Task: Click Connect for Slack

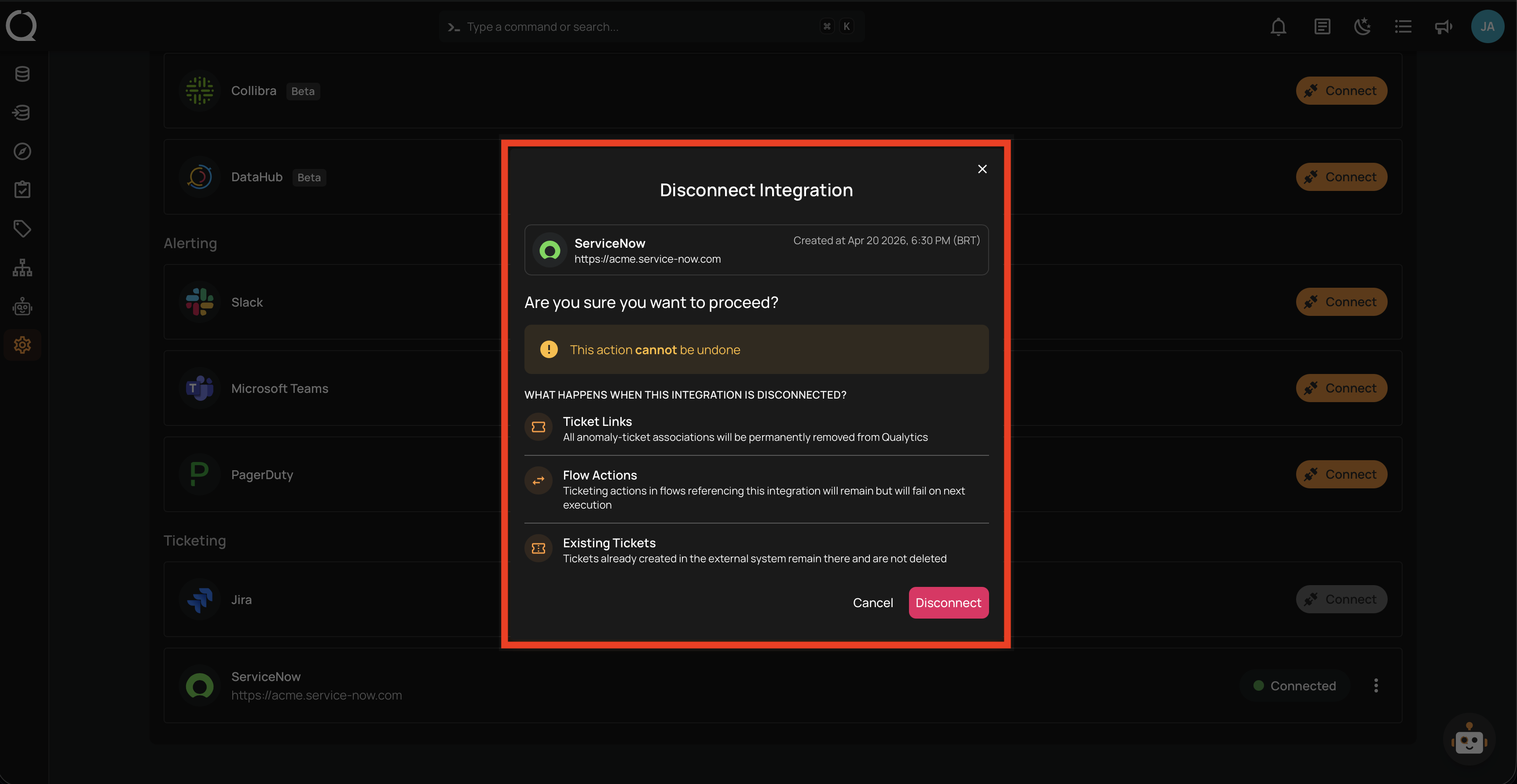Action: pyautogui.click(x=1341, y=301)
